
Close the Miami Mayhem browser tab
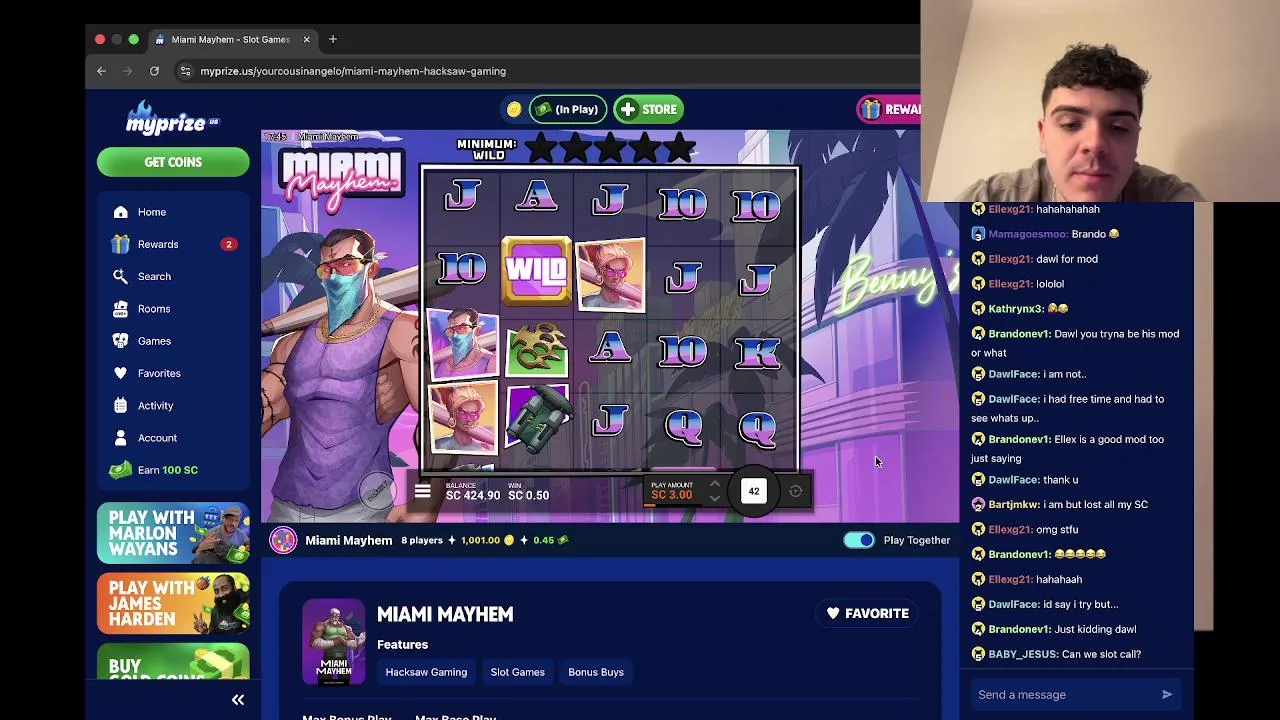tap(306, 39)
